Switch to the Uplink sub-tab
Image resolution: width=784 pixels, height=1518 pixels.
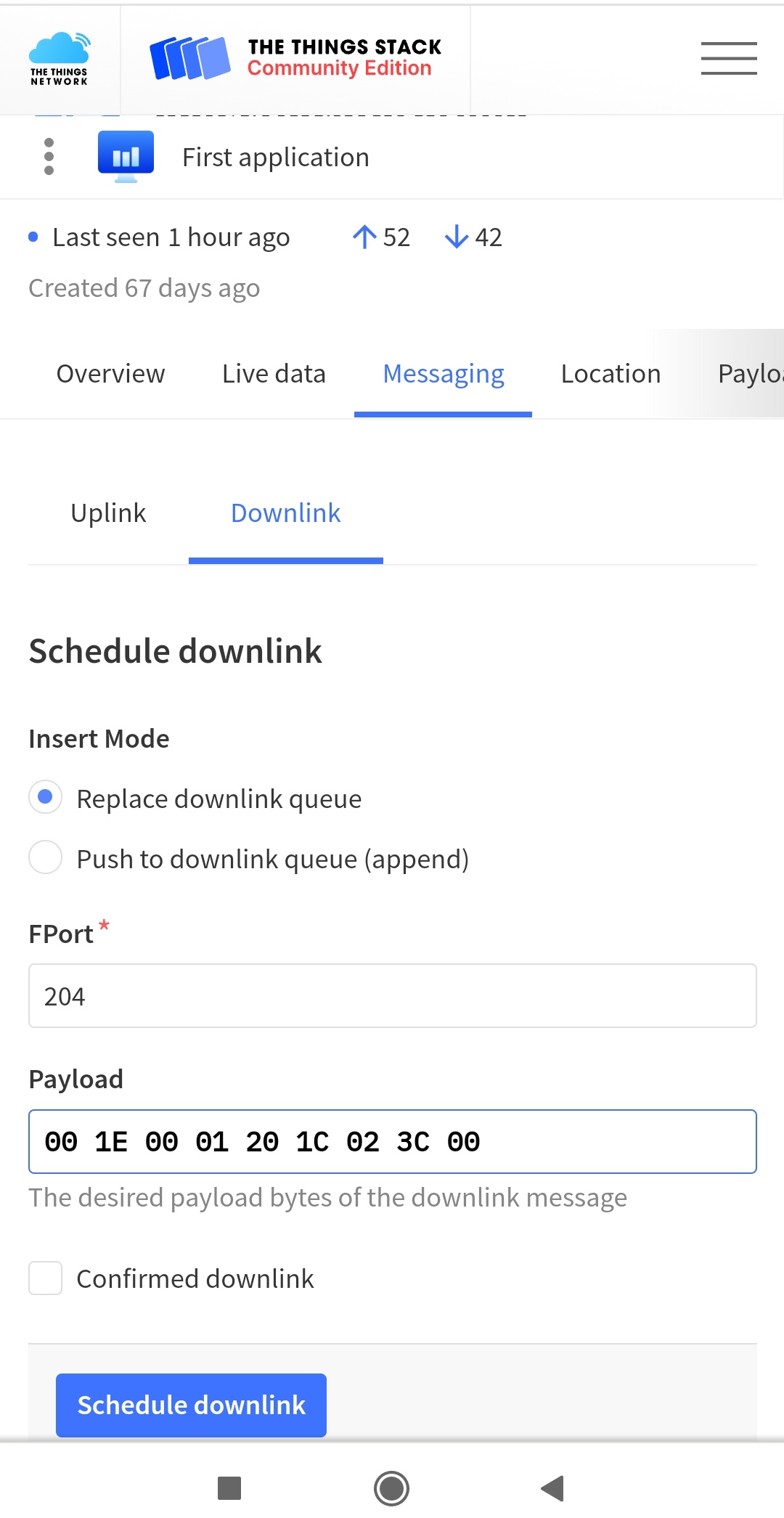click(x=108, y=513)
